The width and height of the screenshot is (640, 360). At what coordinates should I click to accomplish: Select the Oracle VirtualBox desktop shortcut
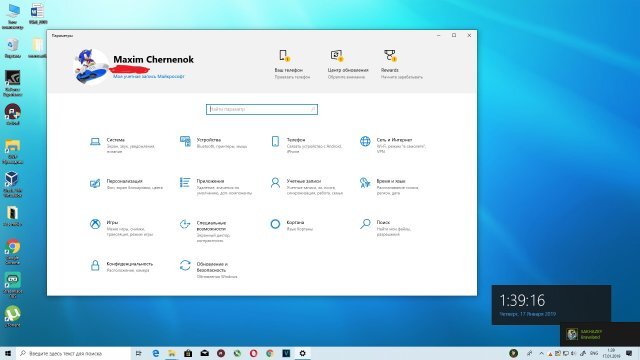[12, 184]
